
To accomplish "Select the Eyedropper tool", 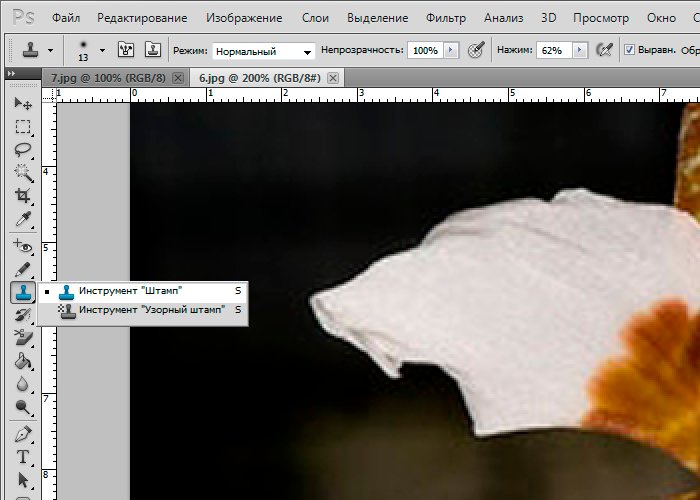I will (x=22, y=220).
